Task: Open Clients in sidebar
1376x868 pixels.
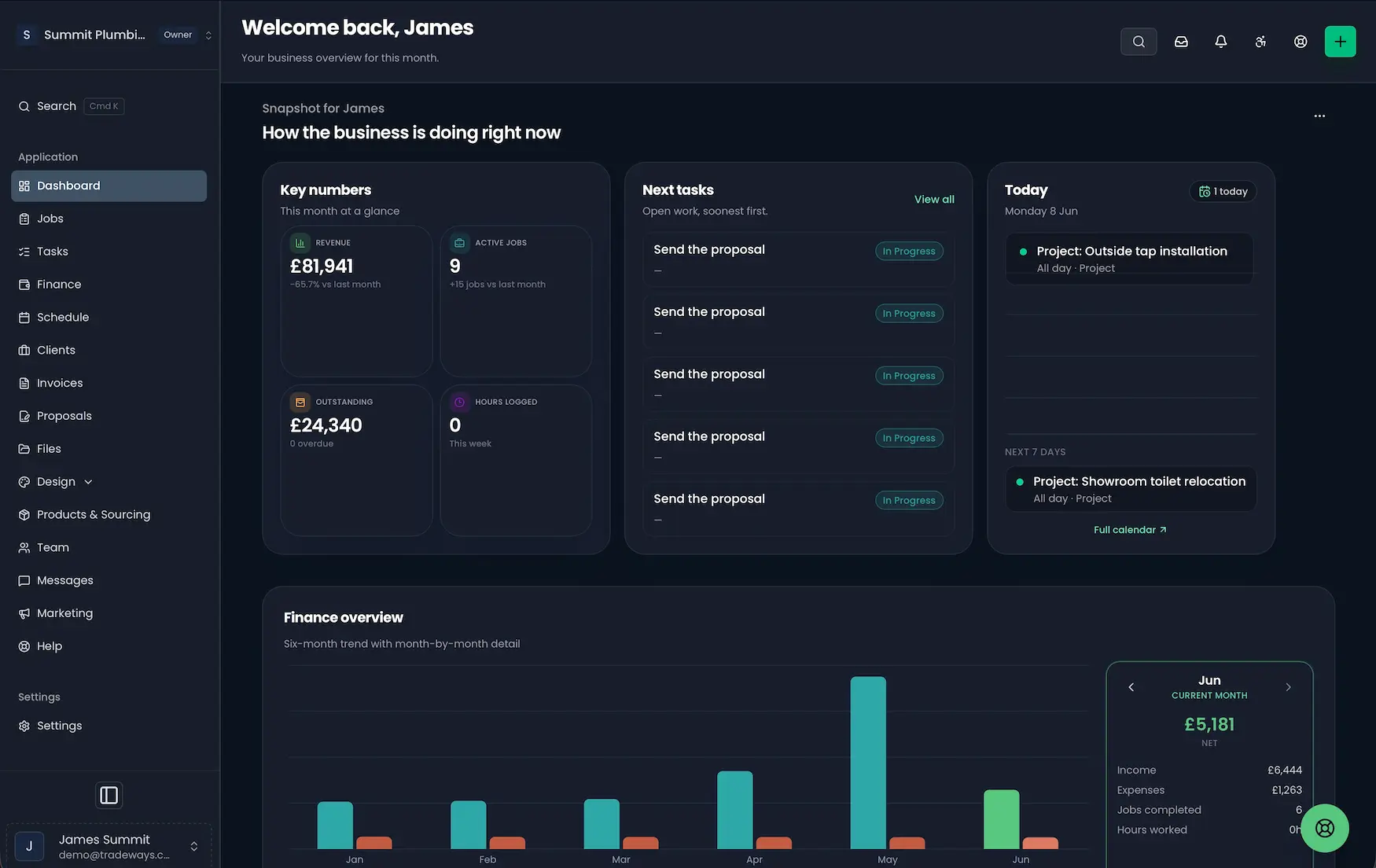Action: (109, 350)
